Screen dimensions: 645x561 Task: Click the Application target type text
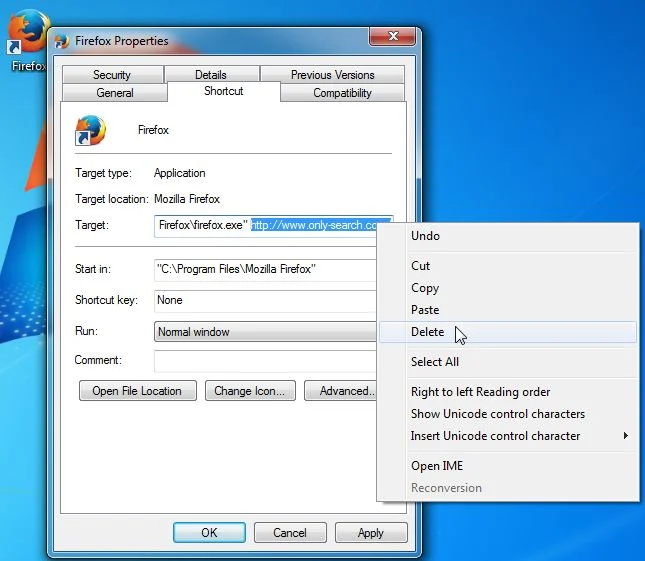click(x=180, y=173)
